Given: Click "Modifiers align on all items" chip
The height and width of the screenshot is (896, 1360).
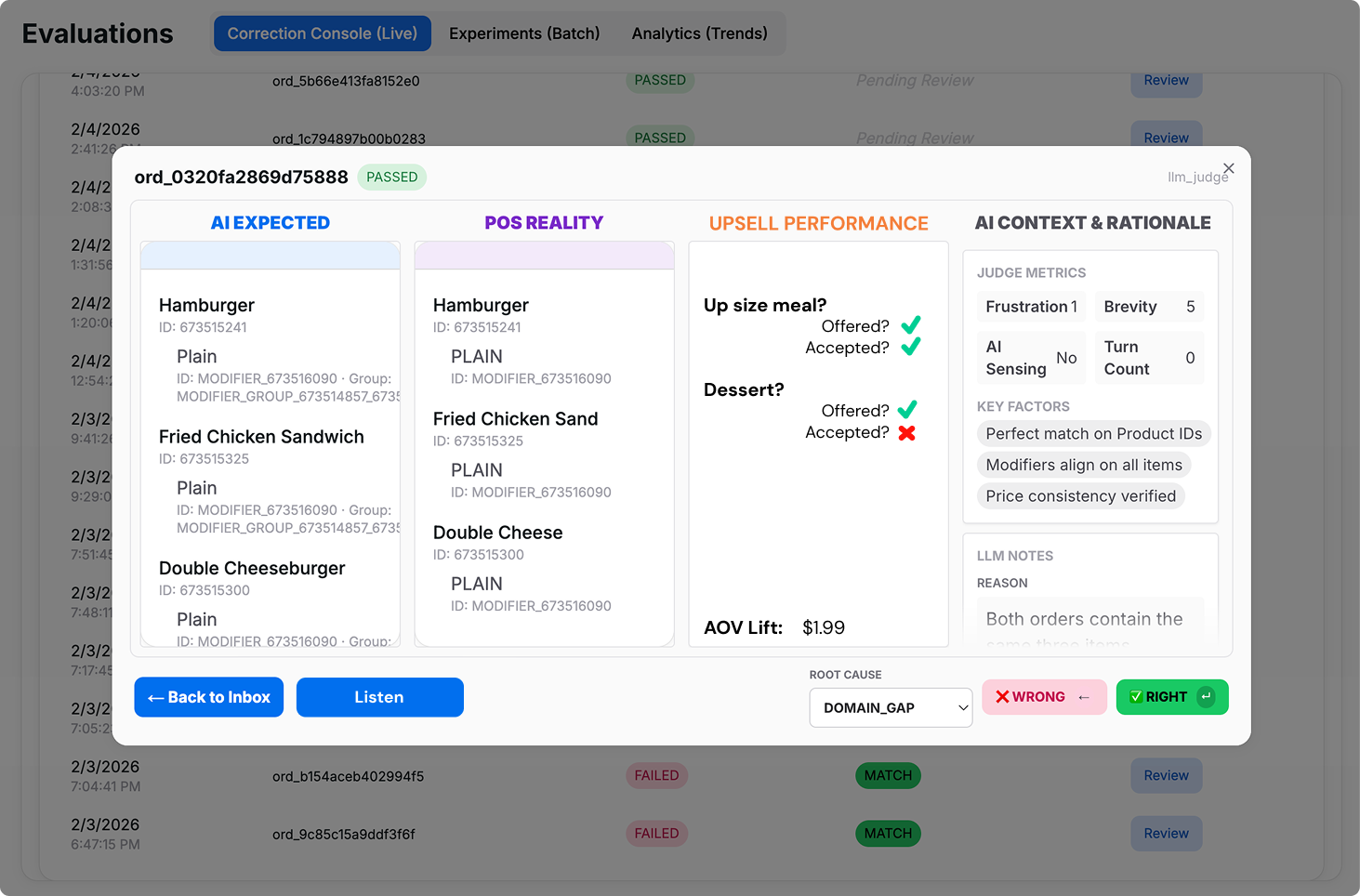Looking at the screenshot, I should click(1084, 465).
